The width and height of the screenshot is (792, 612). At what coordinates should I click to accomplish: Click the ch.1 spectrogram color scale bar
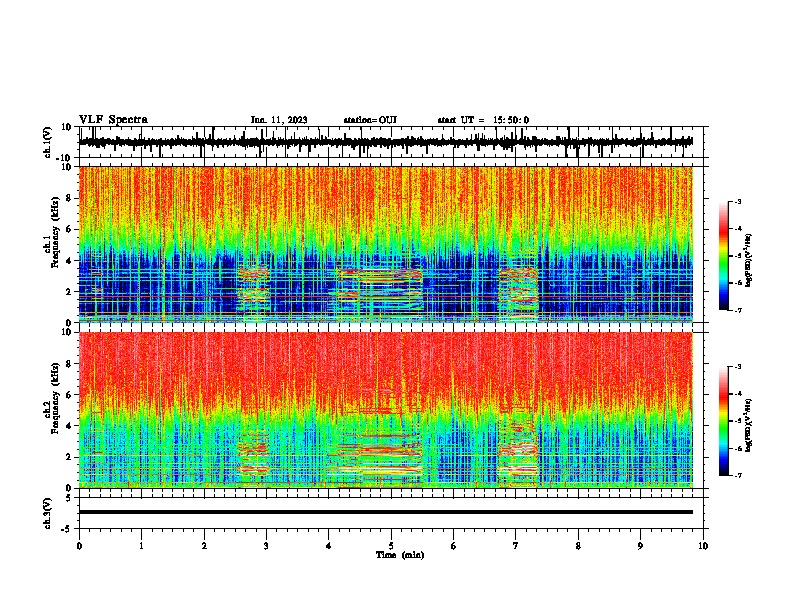click(x=723, y=256)
